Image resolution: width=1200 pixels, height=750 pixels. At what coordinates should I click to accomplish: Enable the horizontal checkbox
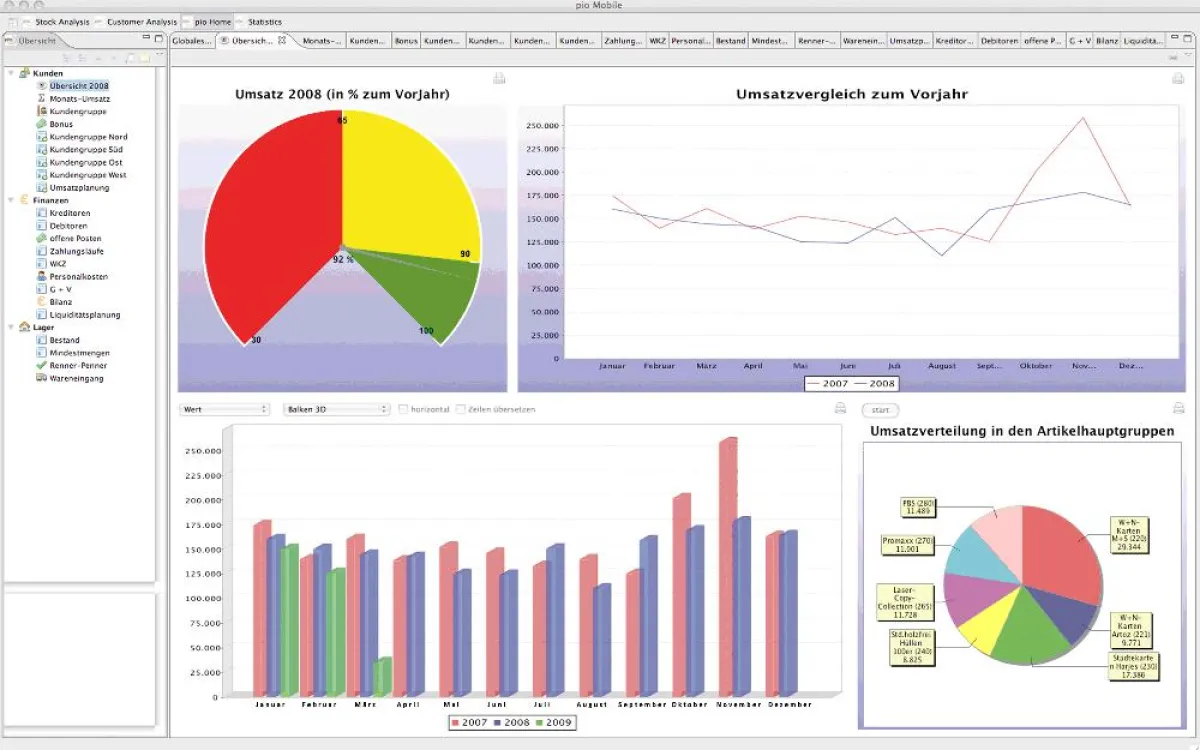403,409
